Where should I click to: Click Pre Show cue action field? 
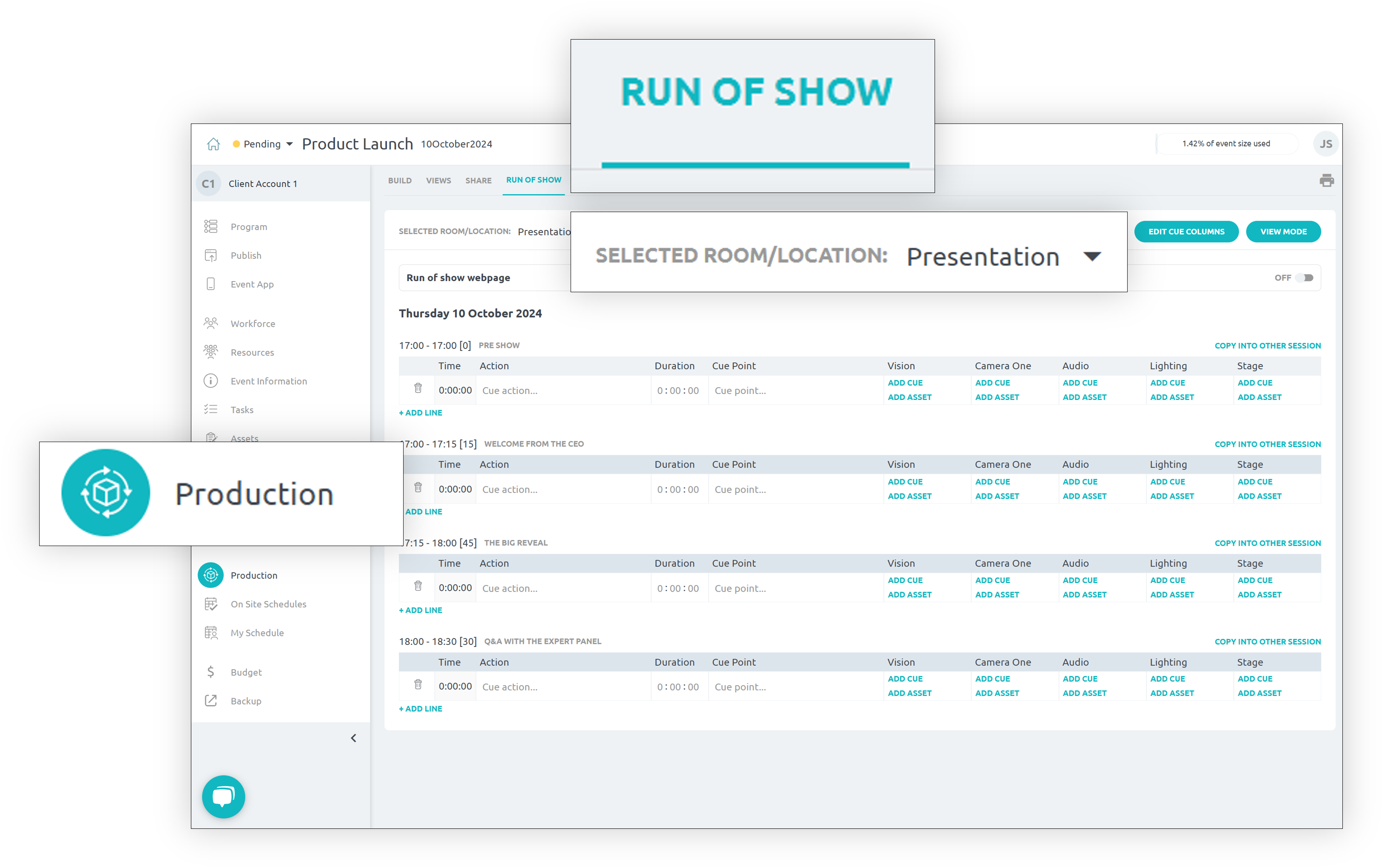(x=563, y=390)
